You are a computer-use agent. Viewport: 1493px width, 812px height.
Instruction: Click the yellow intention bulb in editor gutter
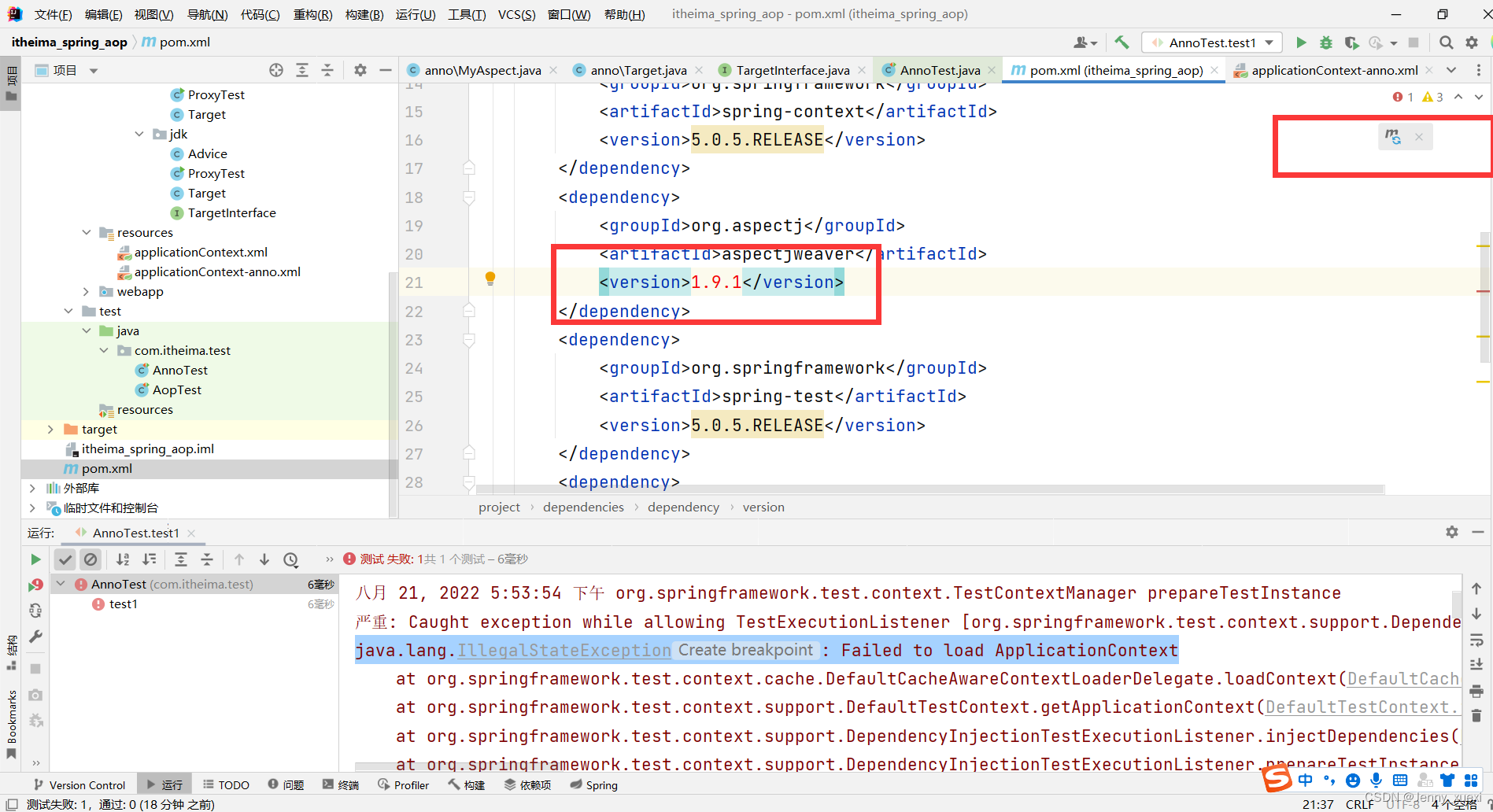coord(490,278)
